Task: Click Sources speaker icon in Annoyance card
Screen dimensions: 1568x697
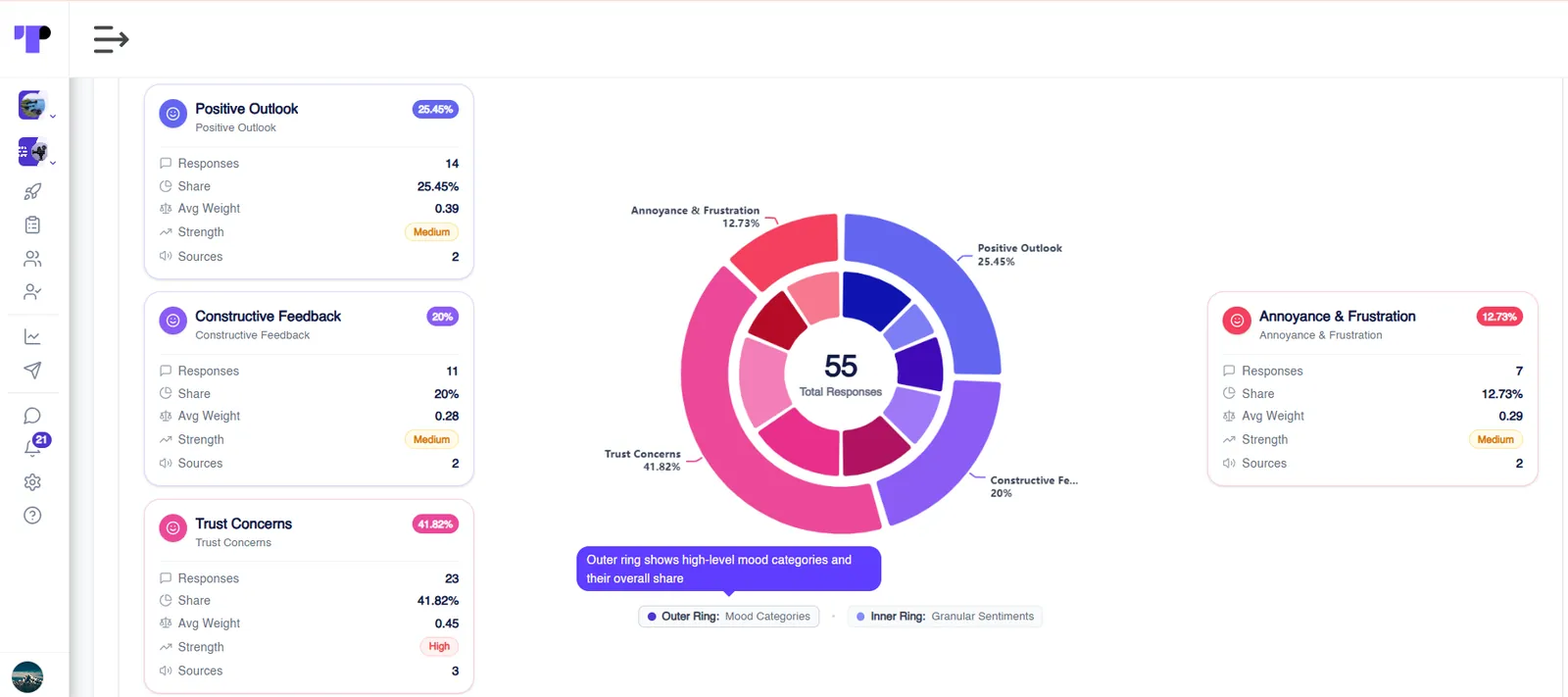Action: pyautogui.click(x=1229, y=464)
